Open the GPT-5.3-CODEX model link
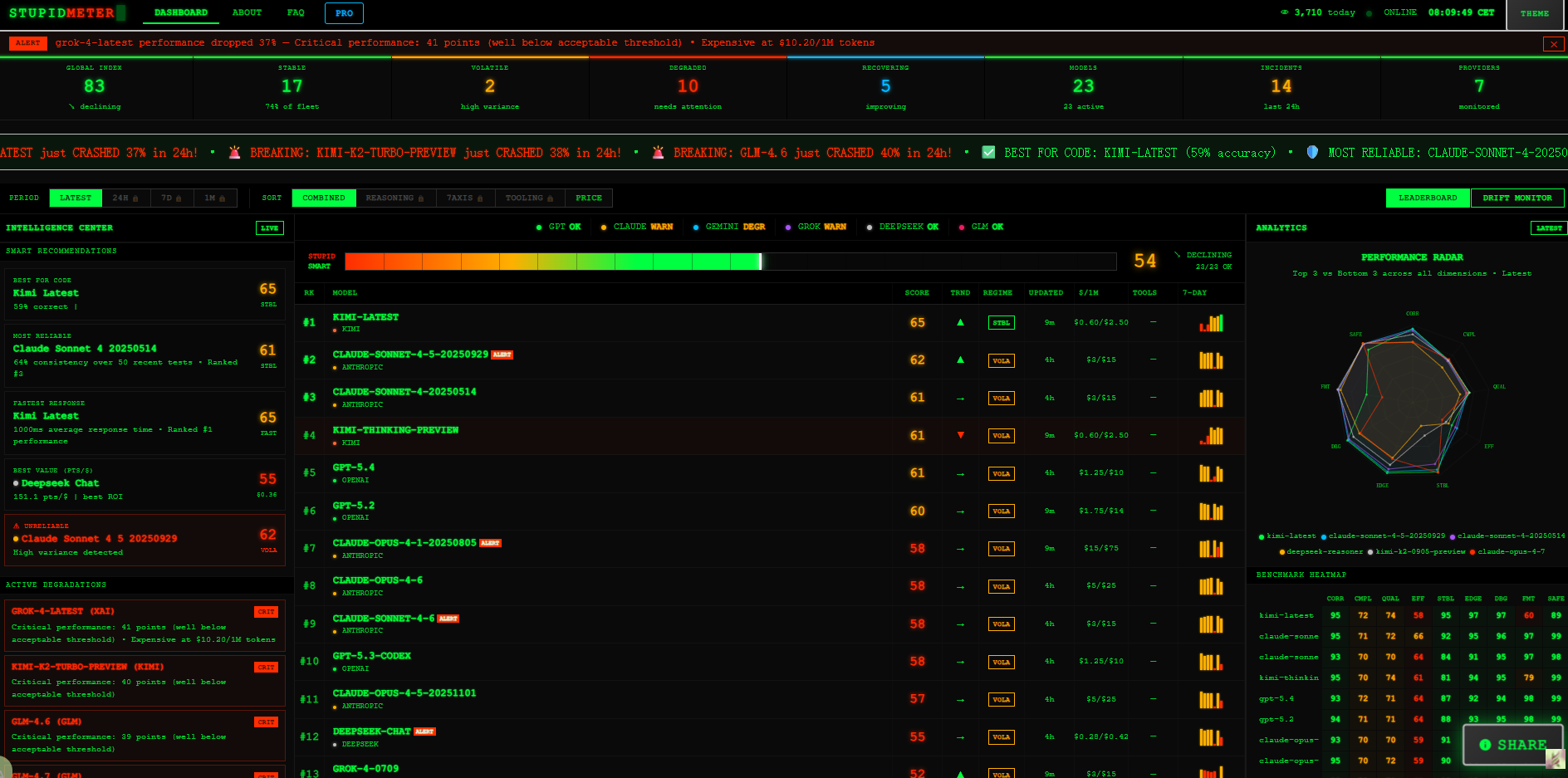The width and height of the screenshot is (1568, 778). click(372, 656)
